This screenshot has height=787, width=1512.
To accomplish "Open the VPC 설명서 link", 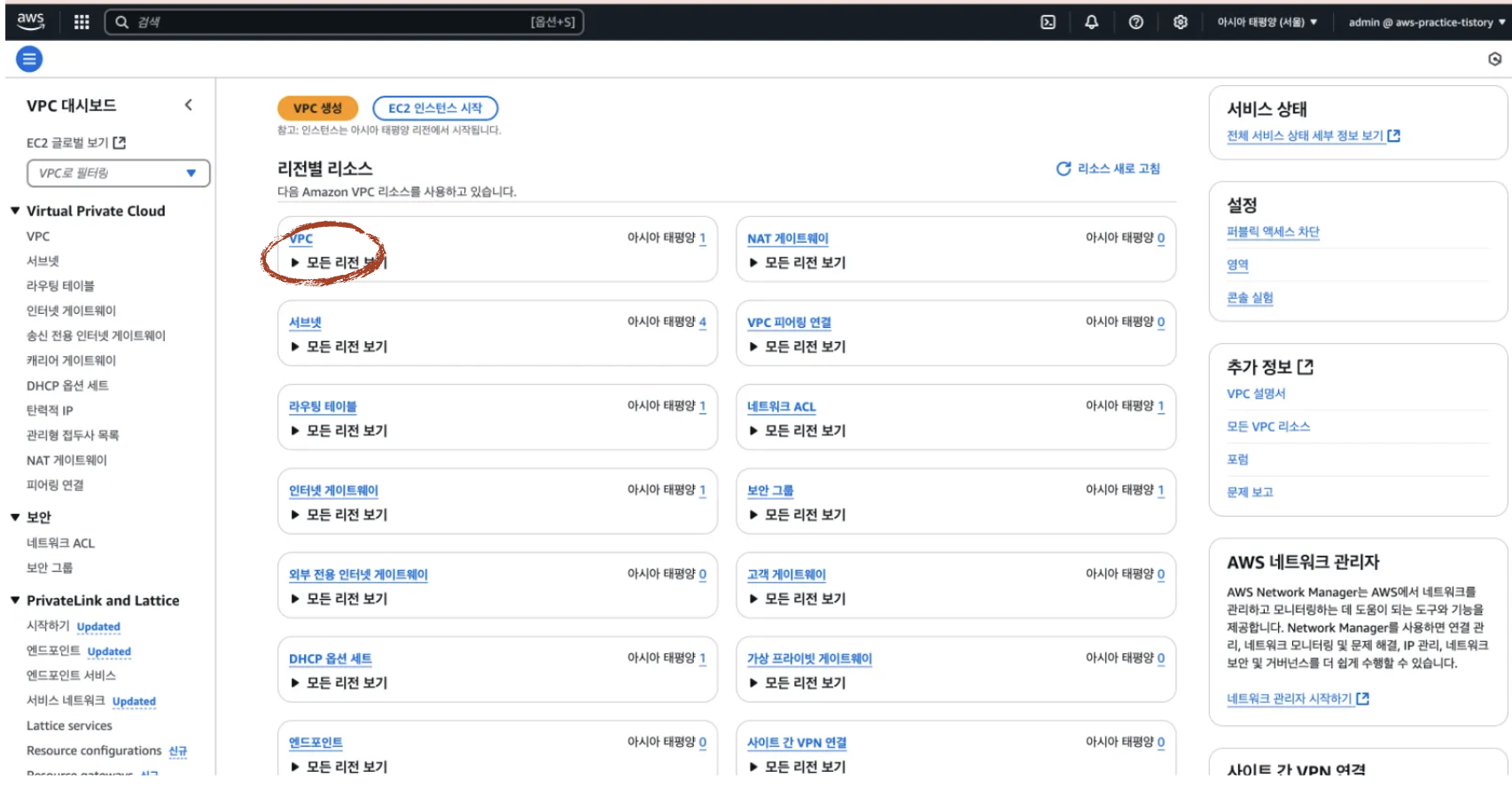I will coord(1256,393).
